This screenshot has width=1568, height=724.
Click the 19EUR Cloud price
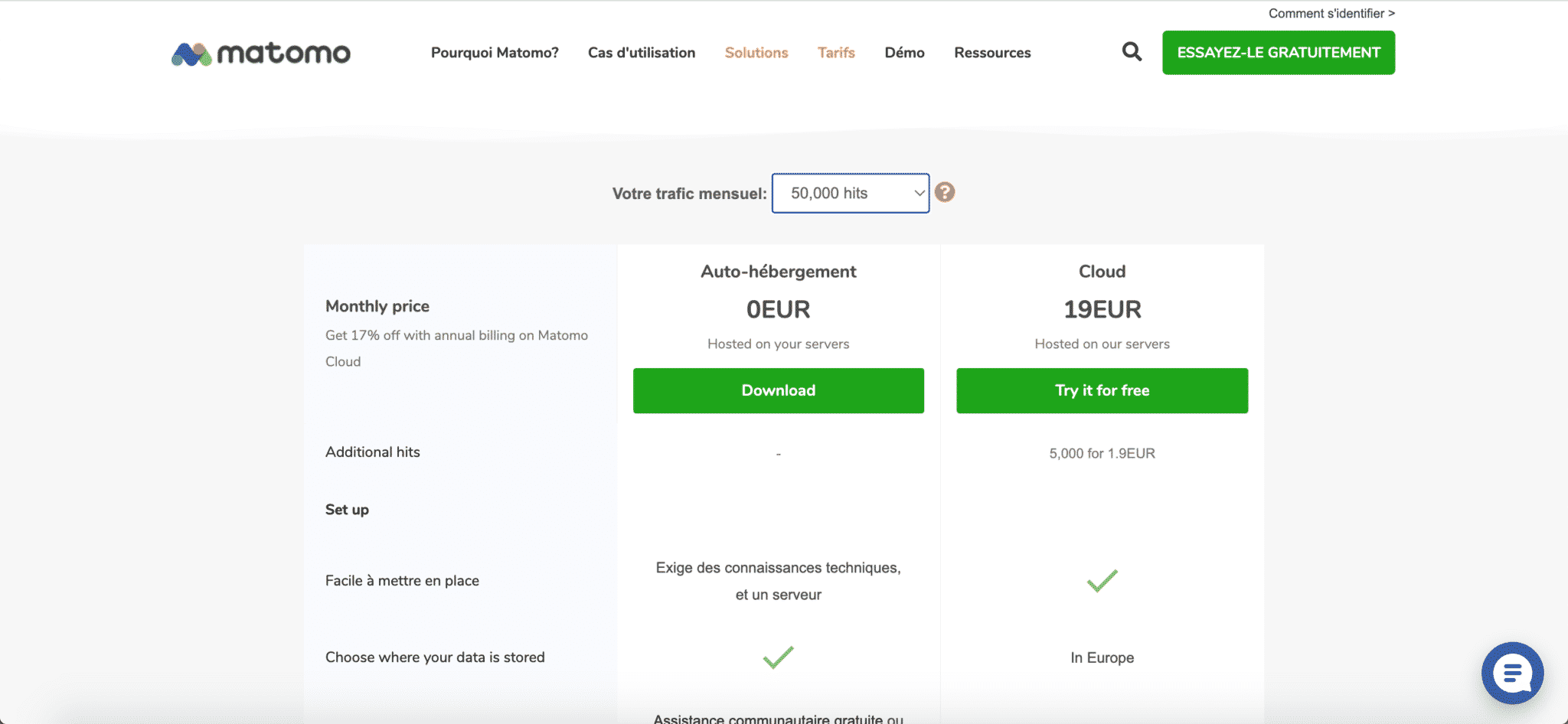coord(1102,309)
